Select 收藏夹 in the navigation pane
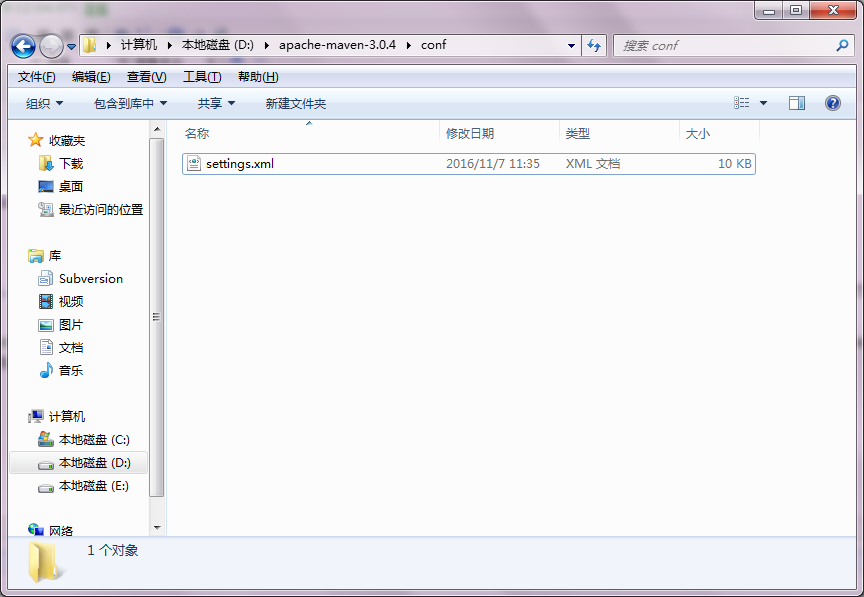The image size is (864, 597). tap(67, 141)
